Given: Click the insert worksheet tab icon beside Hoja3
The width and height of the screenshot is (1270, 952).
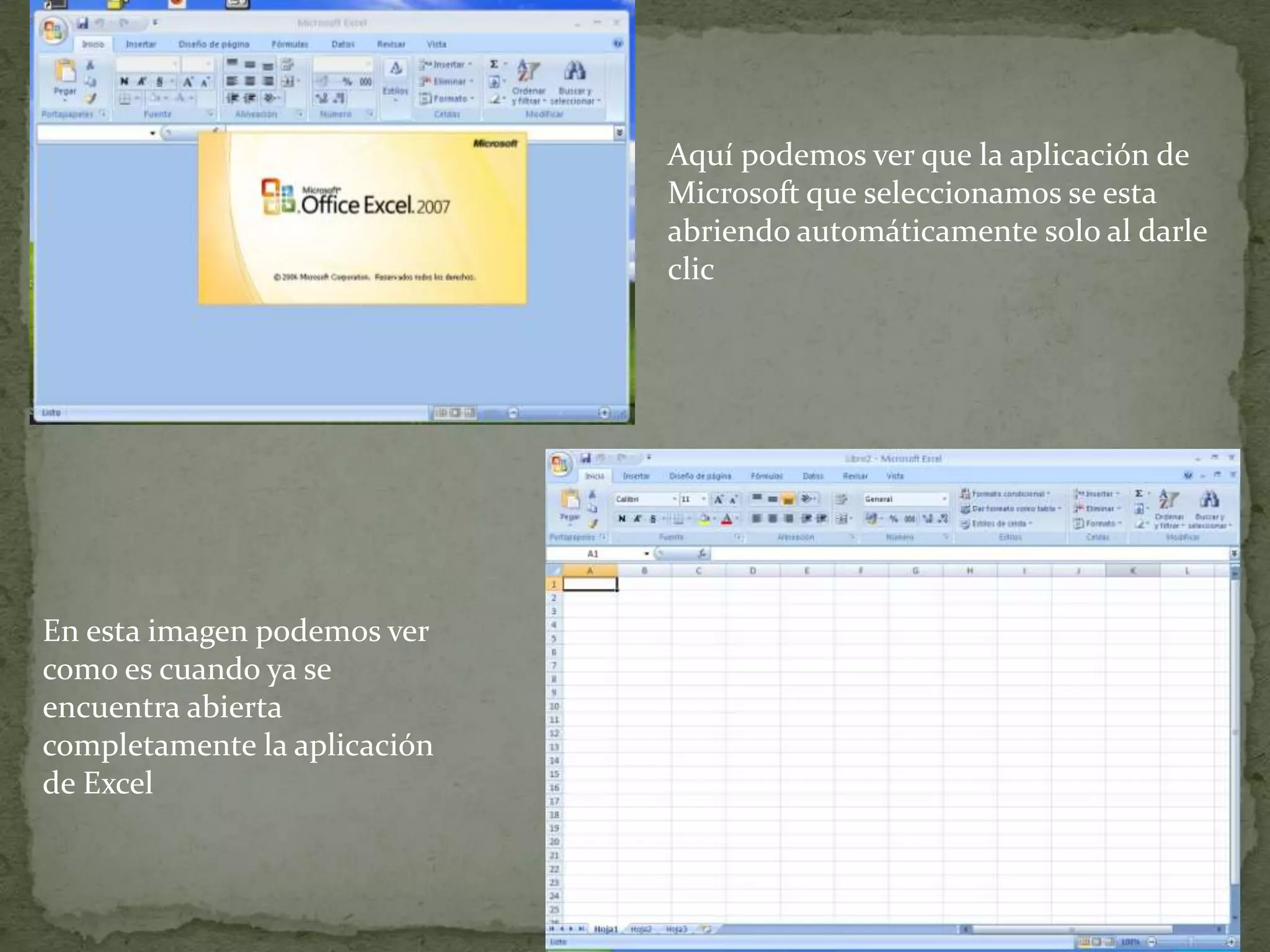Looking at the screenshot, I should click(x=706, y=929).
